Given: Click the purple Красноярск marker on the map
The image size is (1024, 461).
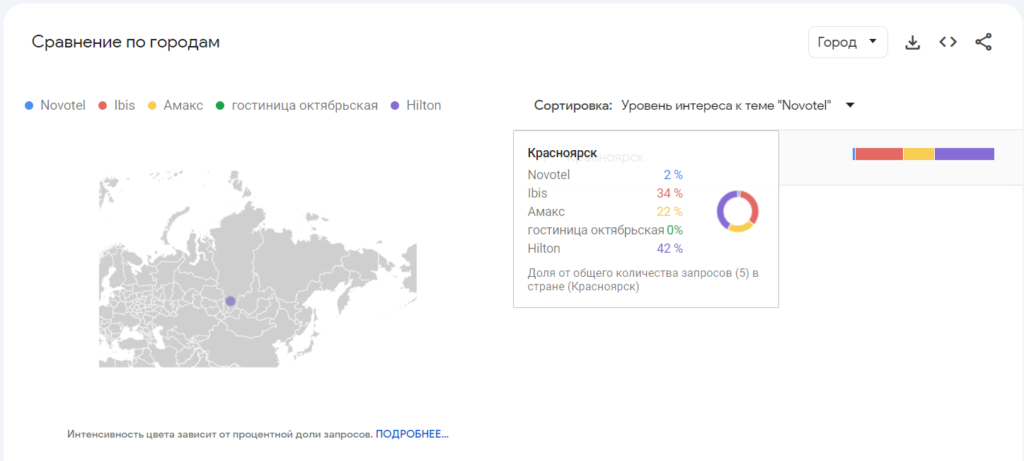Looking at the screenshot, I should [x=230, y=301].
